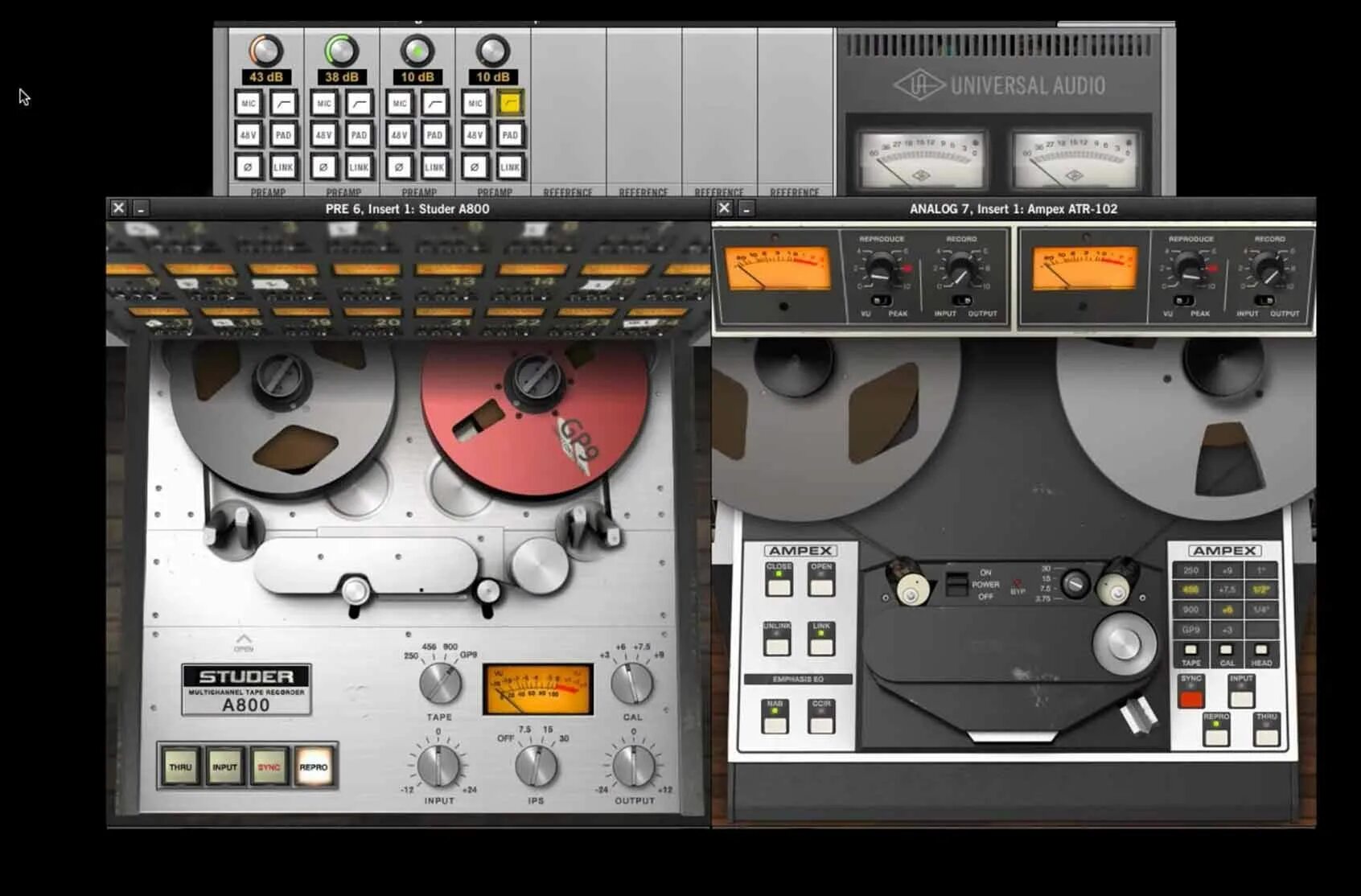Select the Studer REPRO mode button

pyautogui.click(x=314, y=767)
